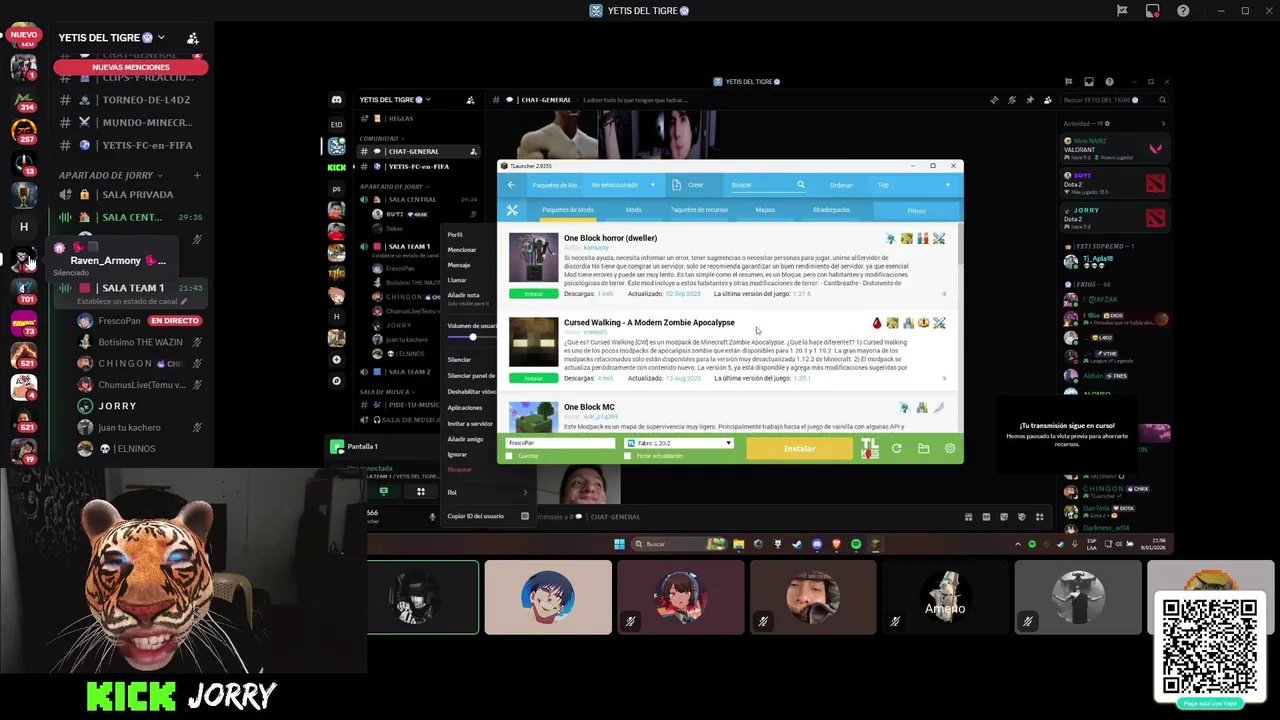Screen dimensions: 1280x720
Task: Open server with 314 badge in sidebar
Action: click(x=23, y=100)
